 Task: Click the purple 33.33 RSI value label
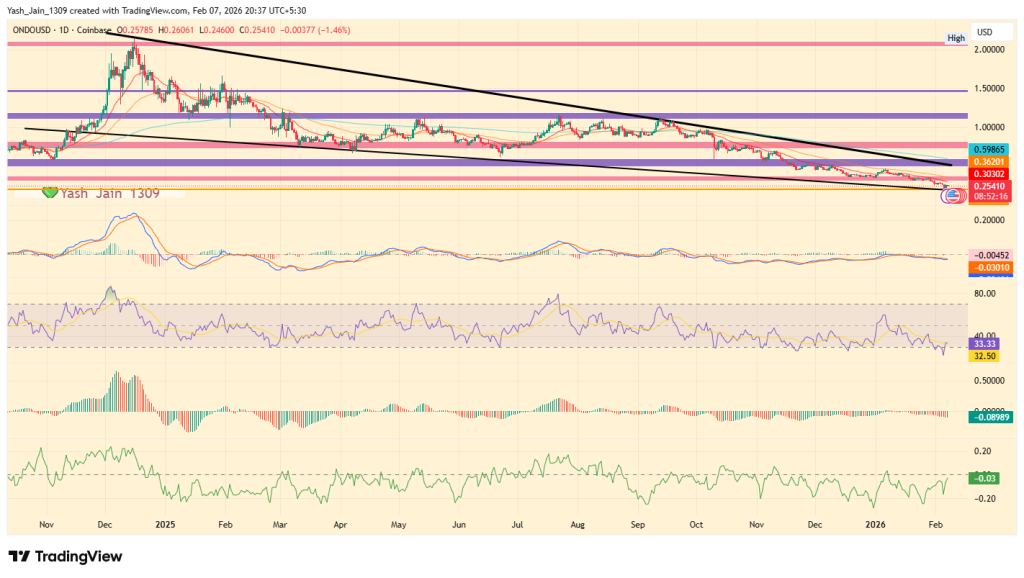986,344
